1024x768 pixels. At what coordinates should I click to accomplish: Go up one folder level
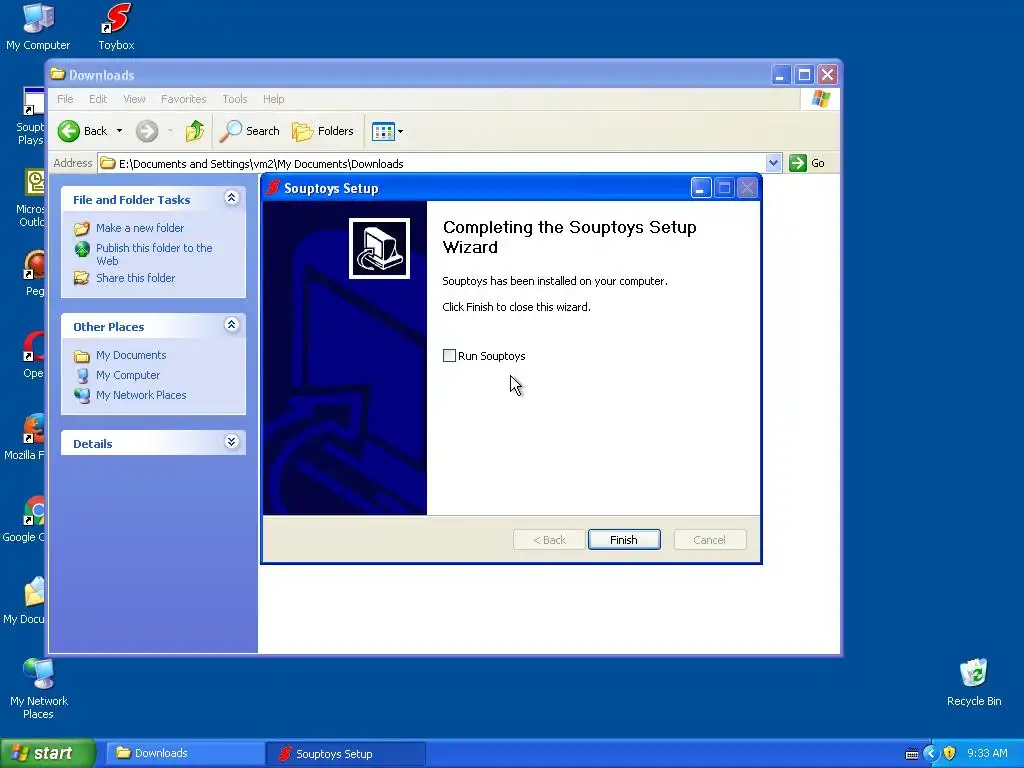[x=195, y=131]
